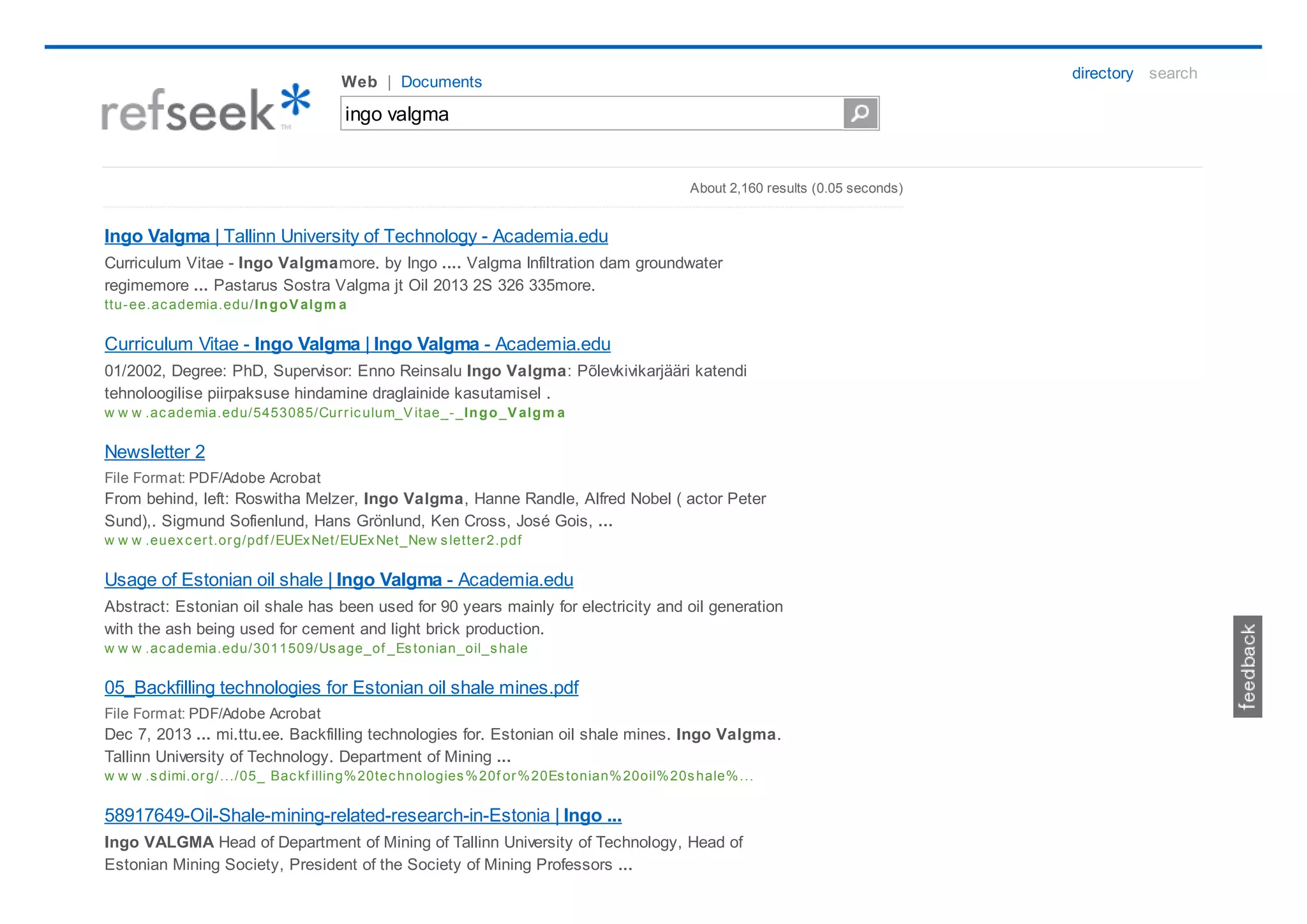The image size is (1307, 924).
Task: Open Usage of Estonian oil shale result
Action: click(x=339, y=579)
